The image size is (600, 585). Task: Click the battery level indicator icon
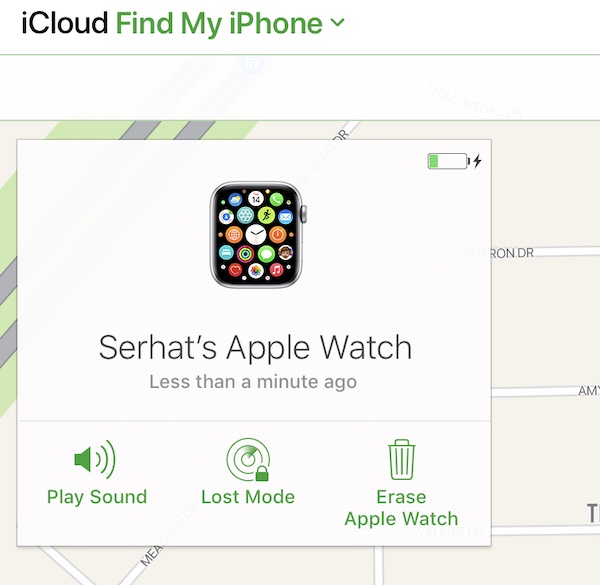click(448, 161)
